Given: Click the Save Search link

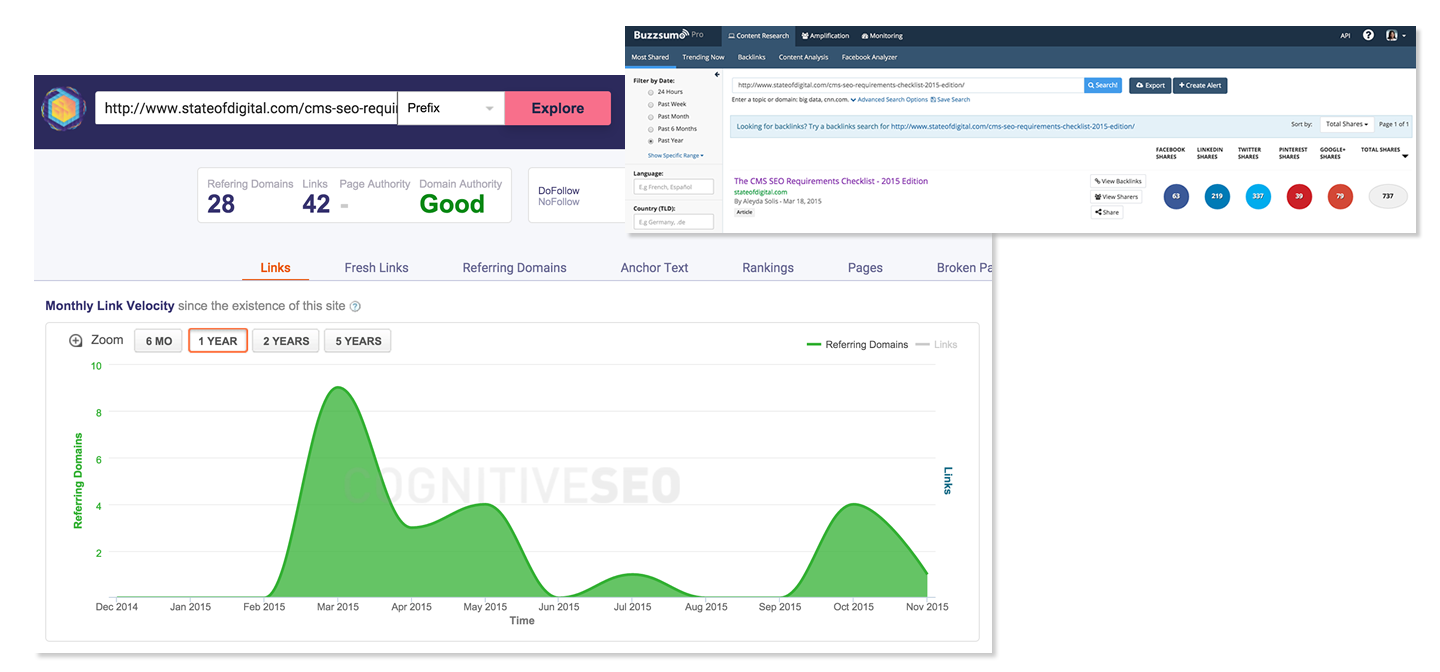Looking at the screenshot, I should click(x=950, y=99).
